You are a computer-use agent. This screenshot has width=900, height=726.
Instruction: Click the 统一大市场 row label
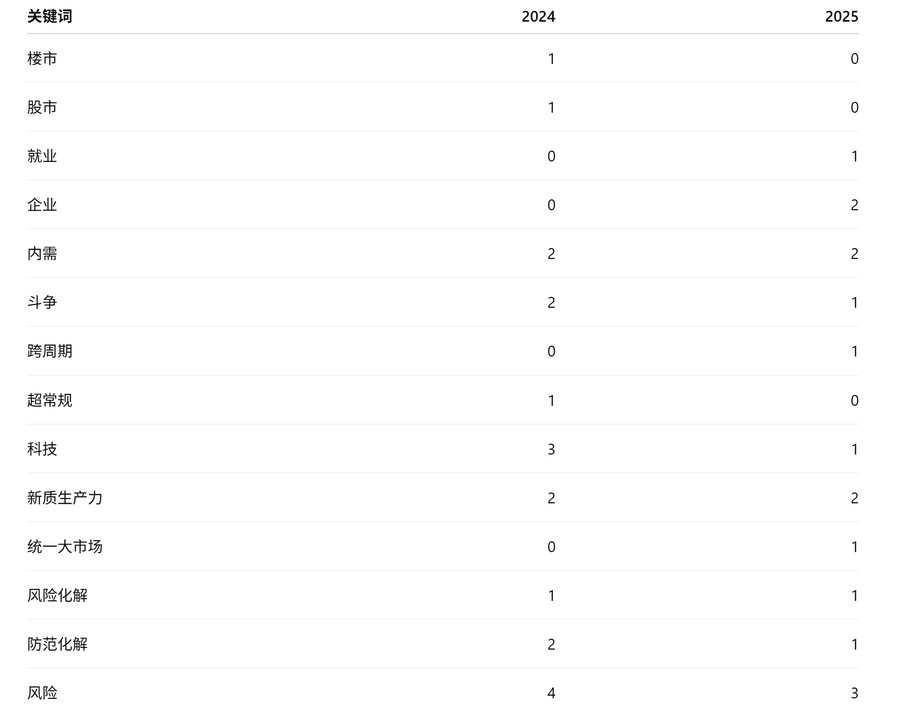(65, 547)
